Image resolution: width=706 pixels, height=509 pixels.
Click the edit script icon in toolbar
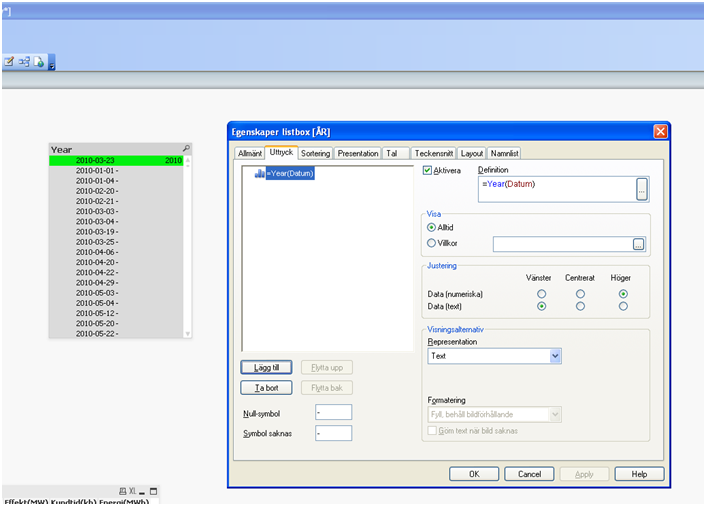tap(9, 62)
